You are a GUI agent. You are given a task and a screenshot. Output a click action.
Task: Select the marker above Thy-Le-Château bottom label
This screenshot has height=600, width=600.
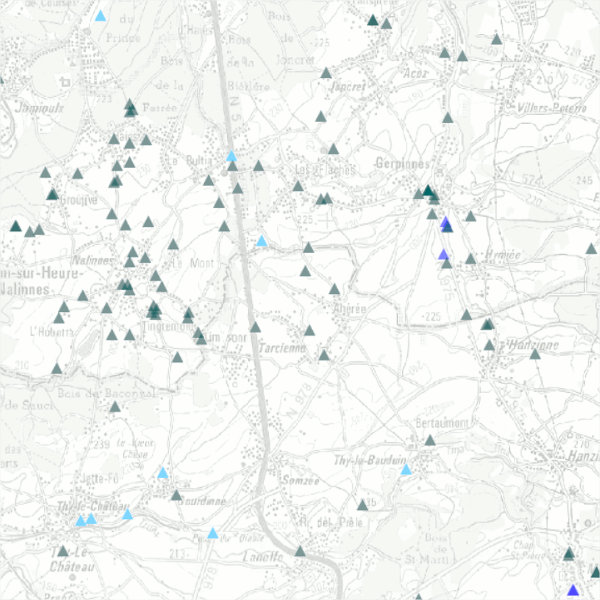62,550
